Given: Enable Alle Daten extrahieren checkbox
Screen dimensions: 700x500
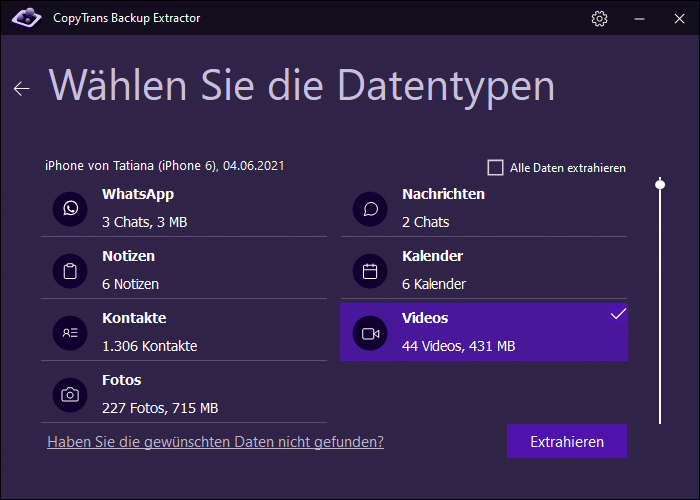Looking at the screenshot, I should coord(495,168).
